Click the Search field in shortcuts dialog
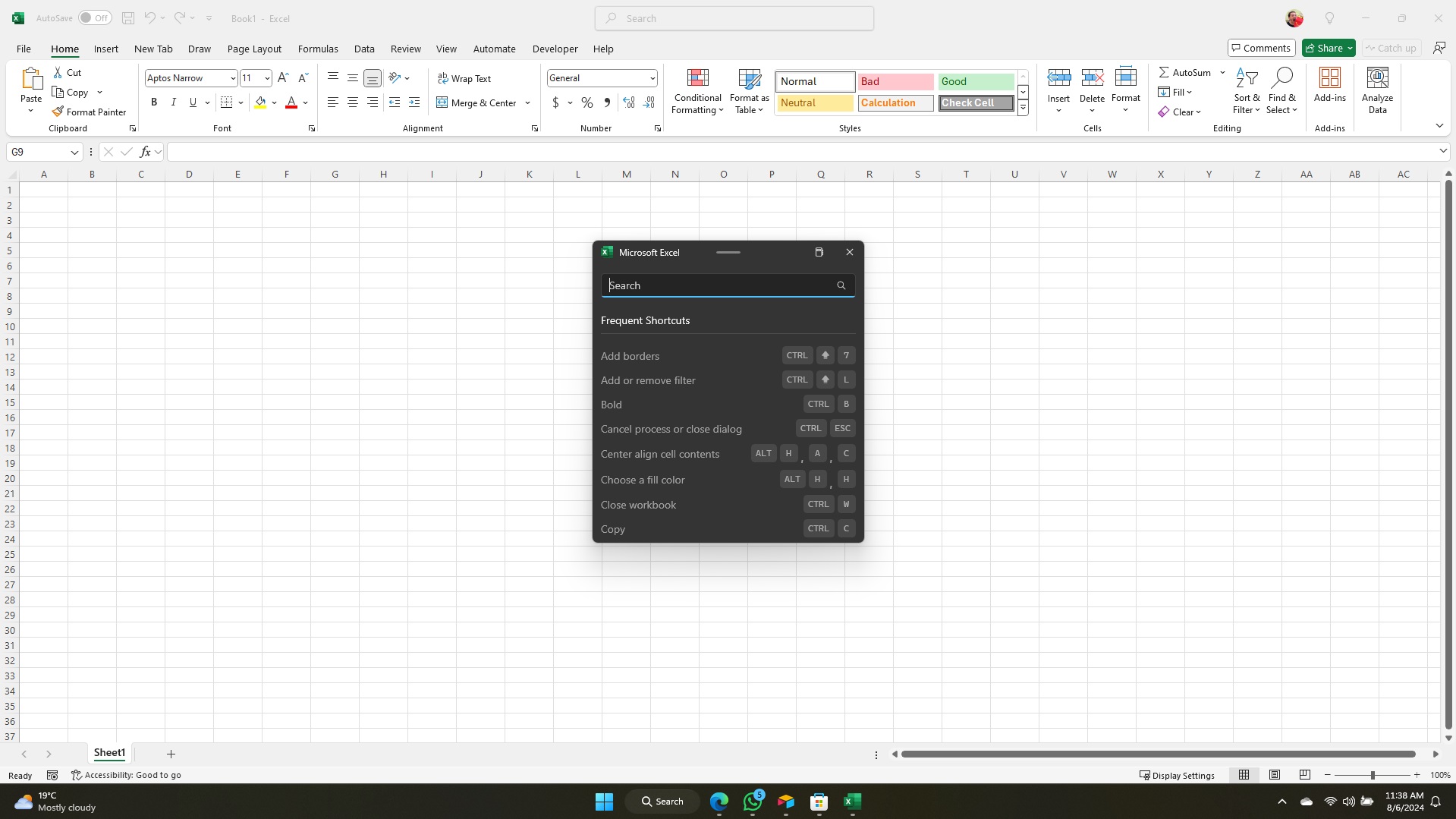Screen dimensions: 1456x819 tap(728, 285)
